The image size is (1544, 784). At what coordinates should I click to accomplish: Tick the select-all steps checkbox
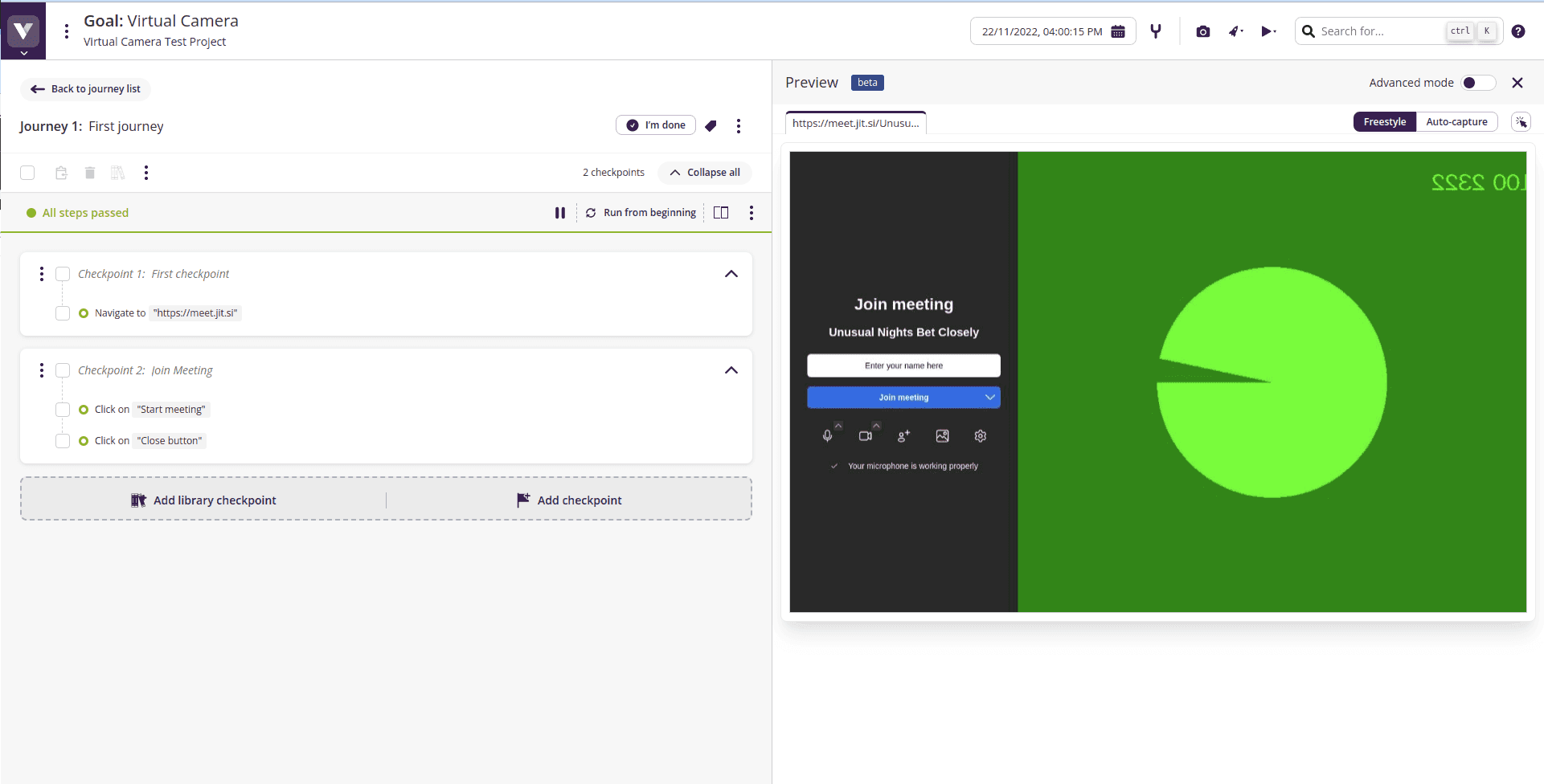click(27, 173)
